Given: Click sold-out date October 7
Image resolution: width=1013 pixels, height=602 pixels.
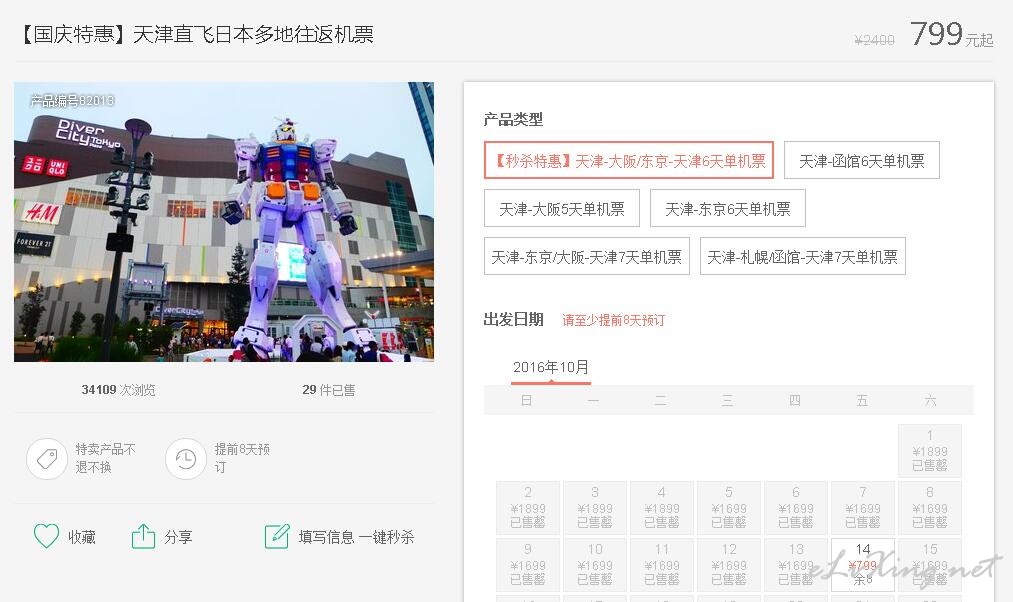Looking at the screenshot, I should pyautogui.click(x=862, y=508).
